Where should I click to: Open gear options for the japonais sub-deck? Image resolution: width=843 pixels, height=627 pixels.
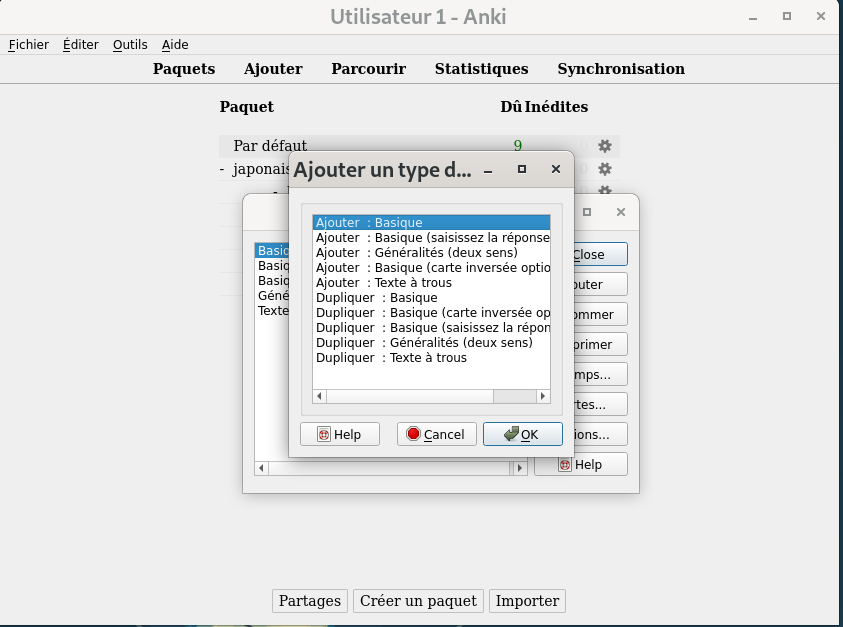point(604,191)
